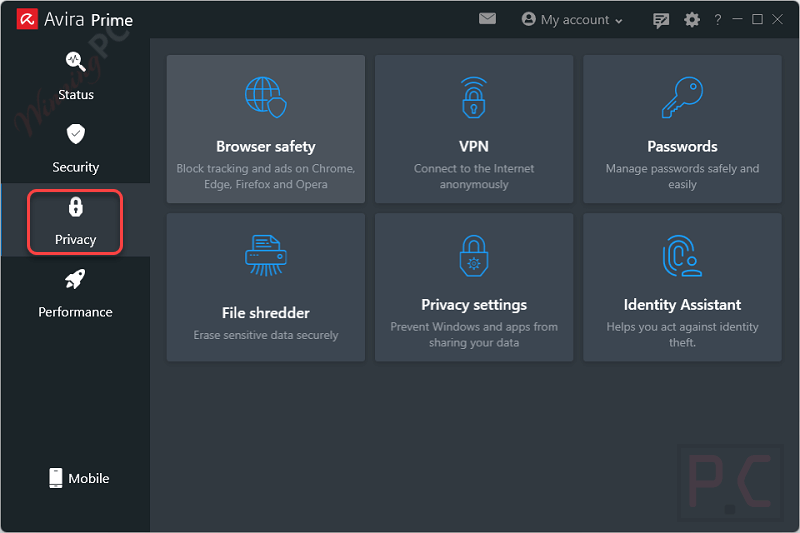This screenshot has height=533, width=800.
Task: Click the Avira logo in title bar
Action: coord(27,19)
